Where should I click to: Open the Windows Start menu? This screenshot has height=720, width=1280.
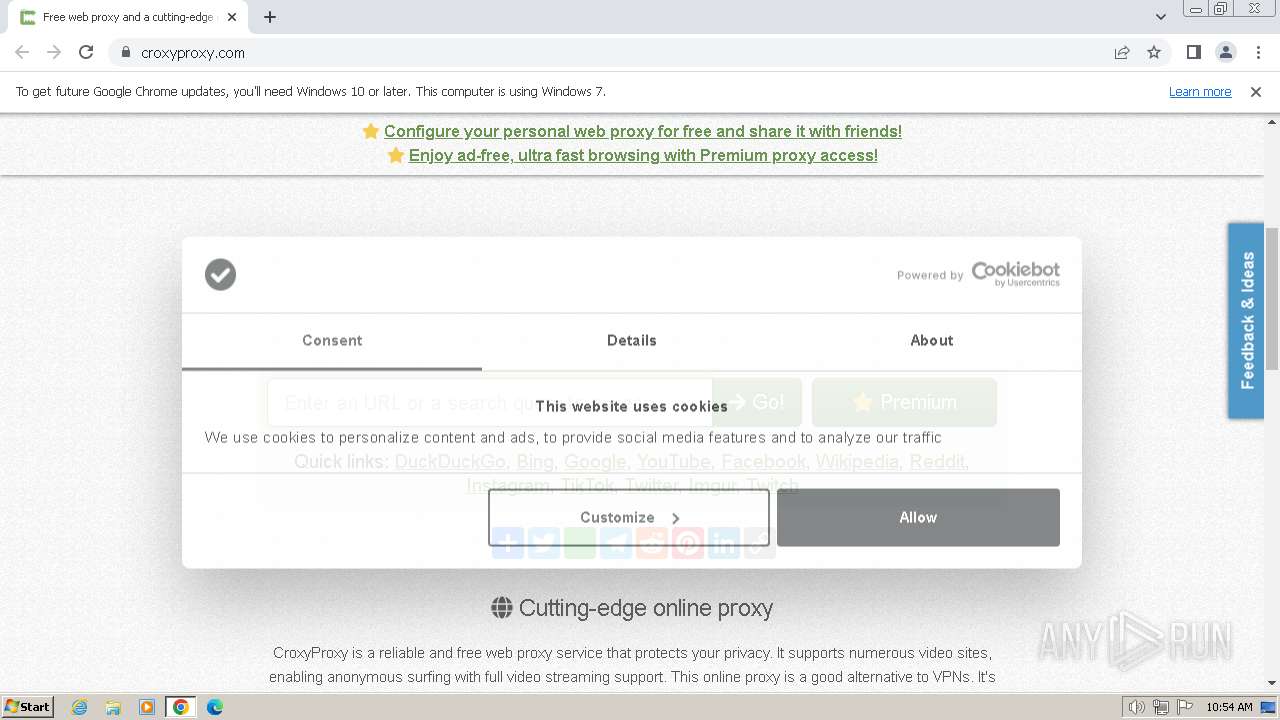[28, 707]
